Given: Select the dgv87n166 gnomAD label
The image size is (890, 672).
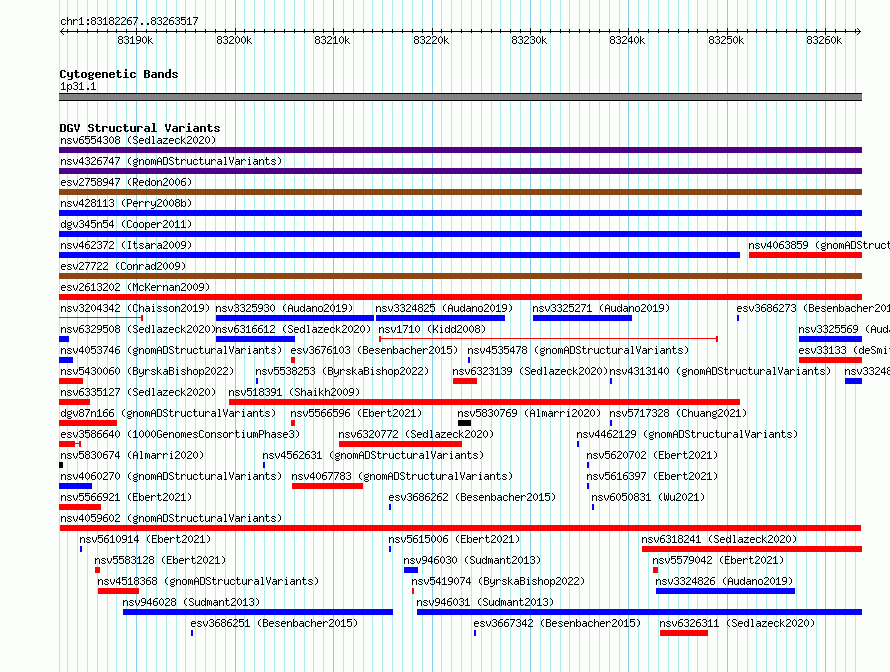Looking at the screenshot, I should [168, 413].
